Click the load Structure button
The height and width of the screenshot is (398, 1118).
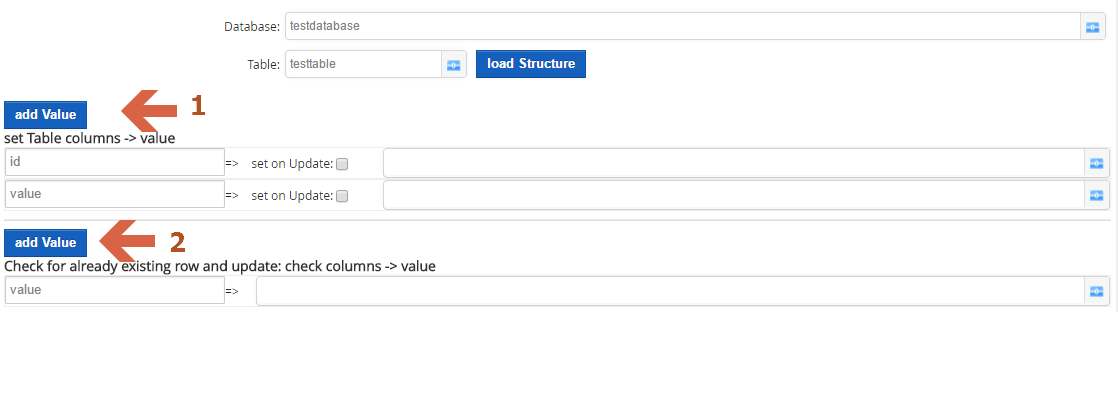(x=530, y=64)
